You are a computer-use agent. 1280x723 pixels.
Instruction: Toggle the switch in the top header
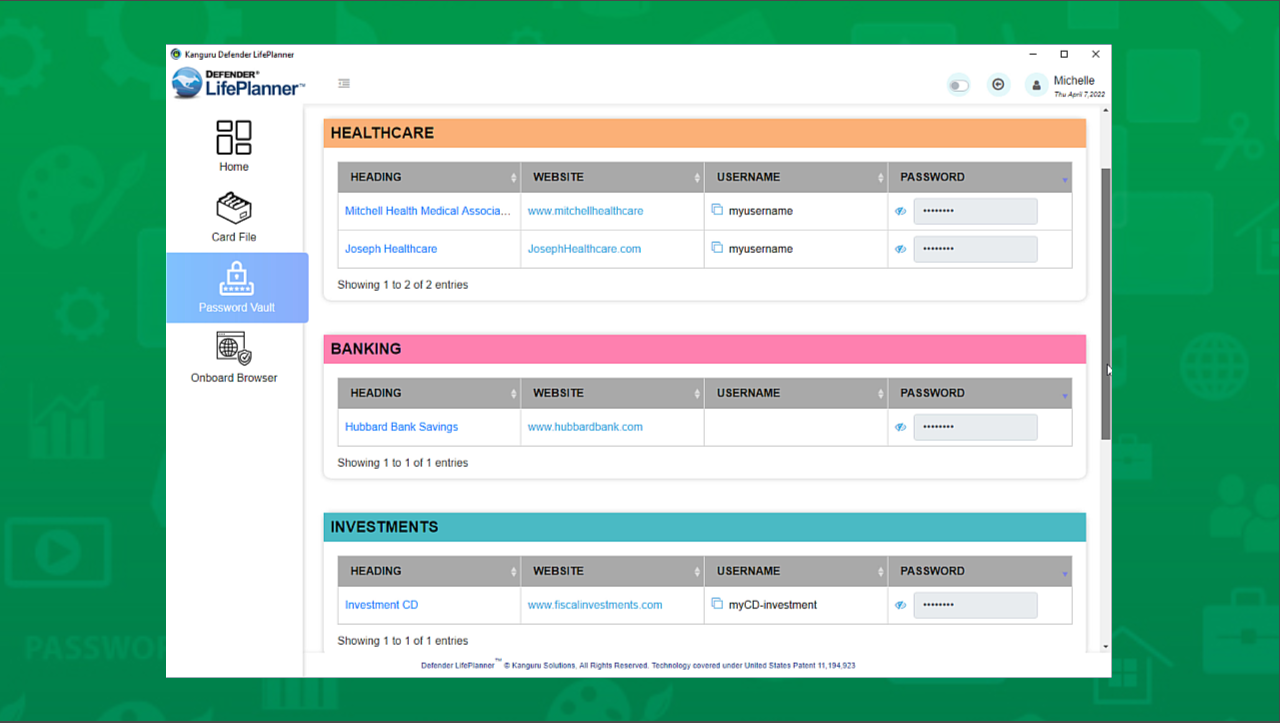959,85
